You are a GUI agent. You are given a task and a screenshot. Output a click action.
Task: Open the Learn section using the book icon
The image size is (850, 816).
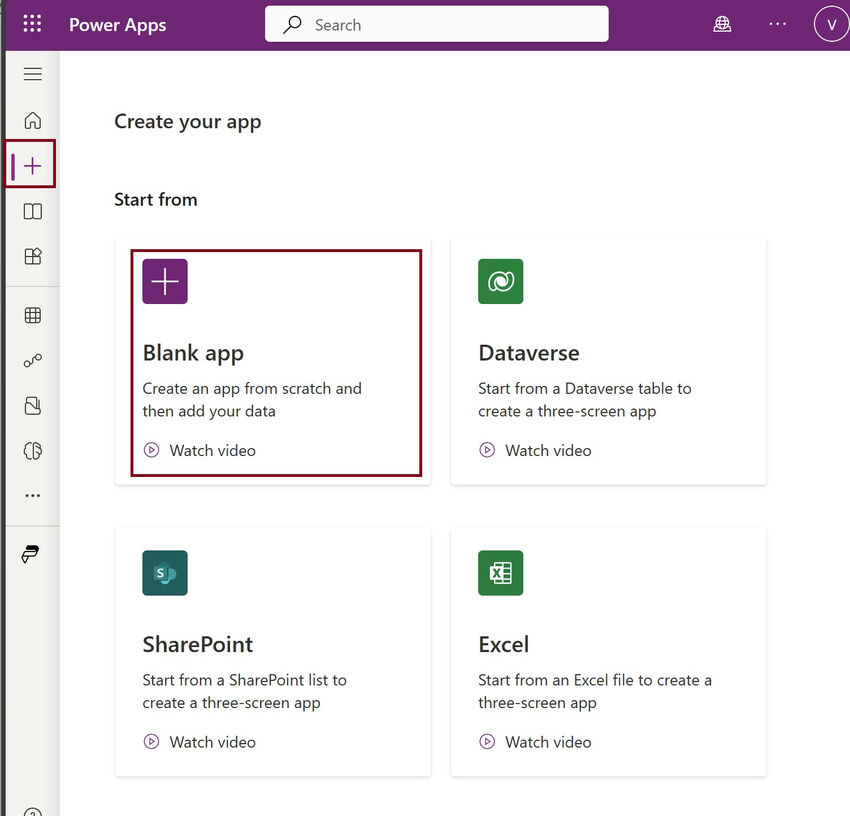32,211
